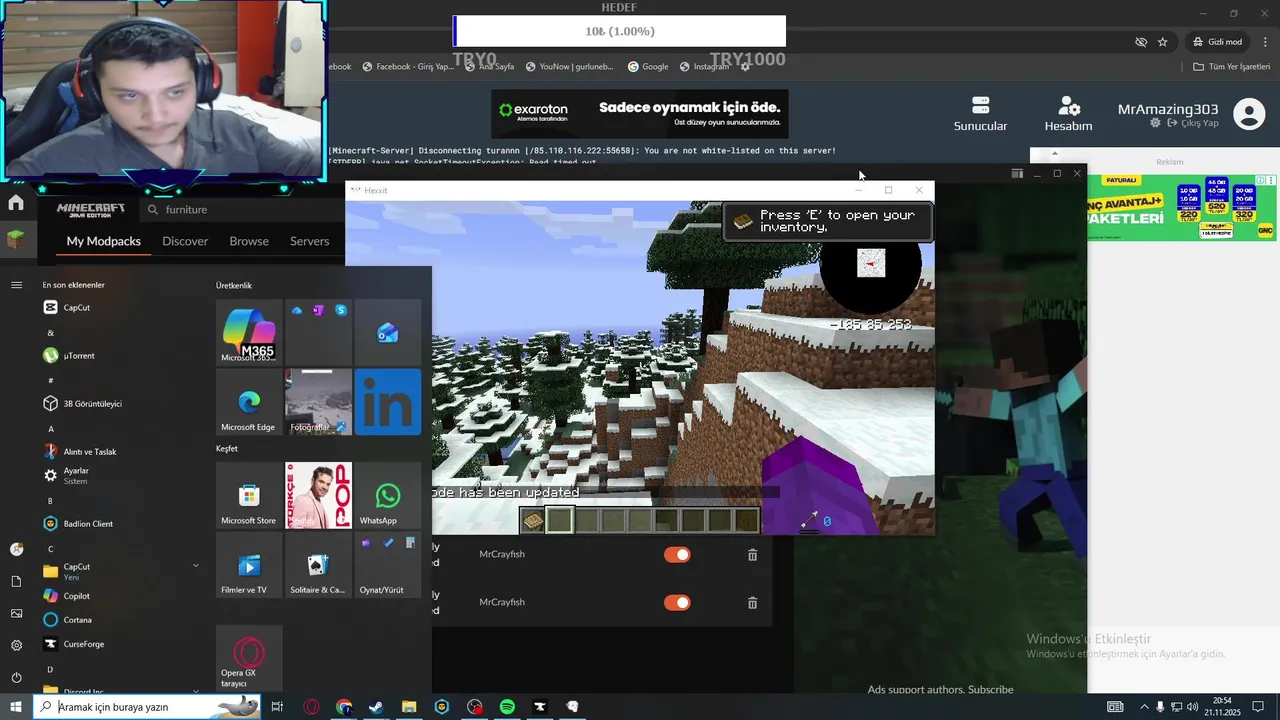Screen dimensions: 1280x720
Task: Open Instagram bookmark
Action: point(705,66)
